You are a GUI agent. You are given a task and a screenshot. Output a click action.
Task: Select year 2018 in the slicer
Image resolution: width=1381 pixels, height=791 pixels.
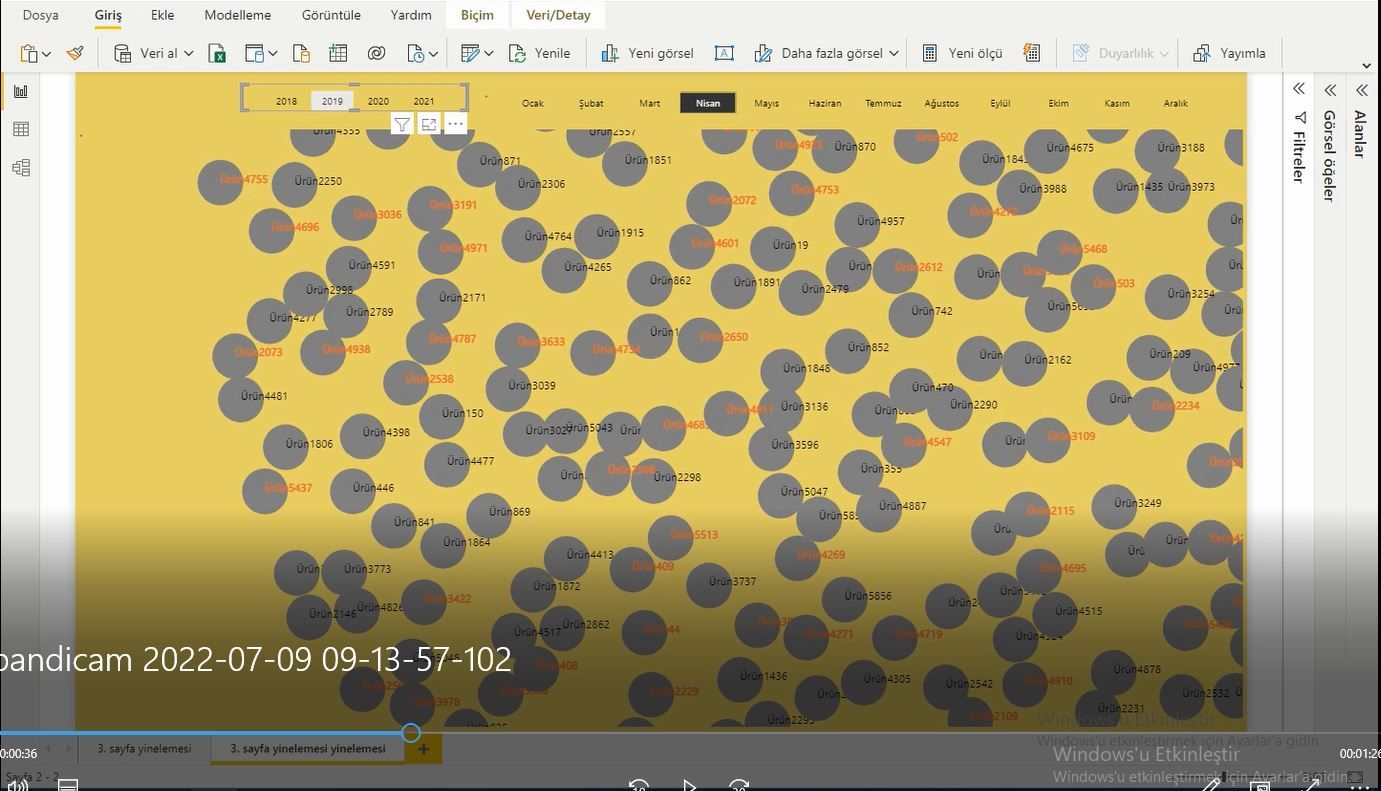point(286,101)
